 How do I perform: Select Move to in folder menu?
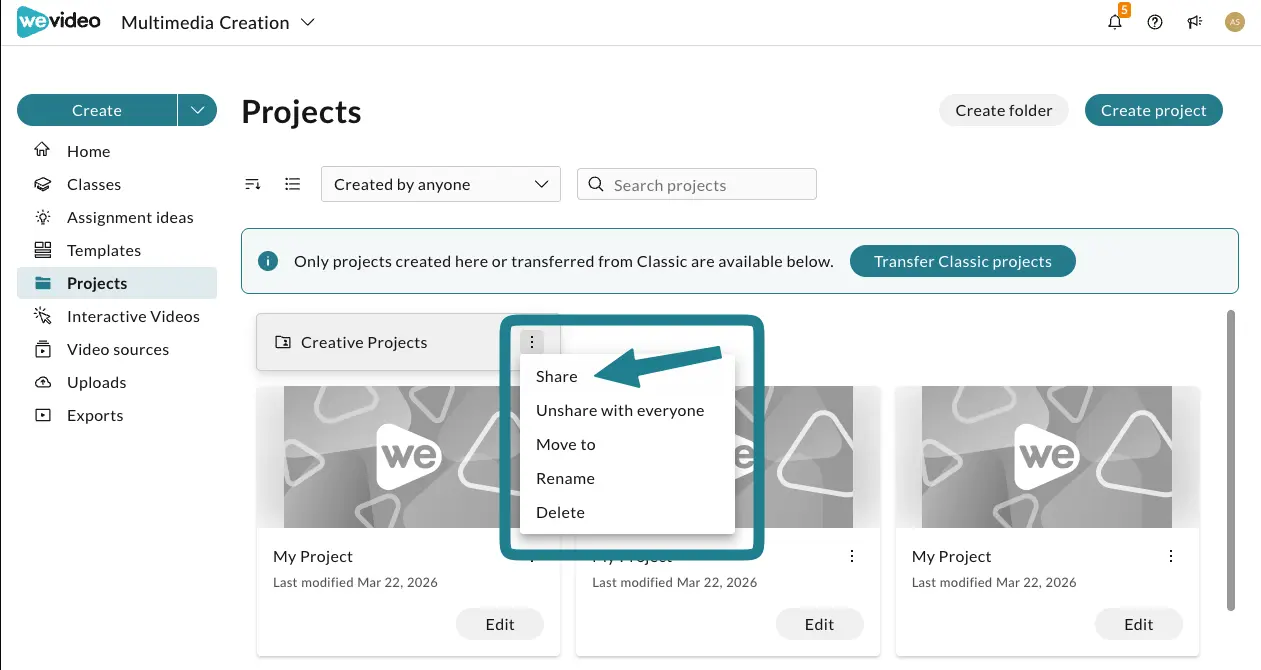tap(627, 445)
